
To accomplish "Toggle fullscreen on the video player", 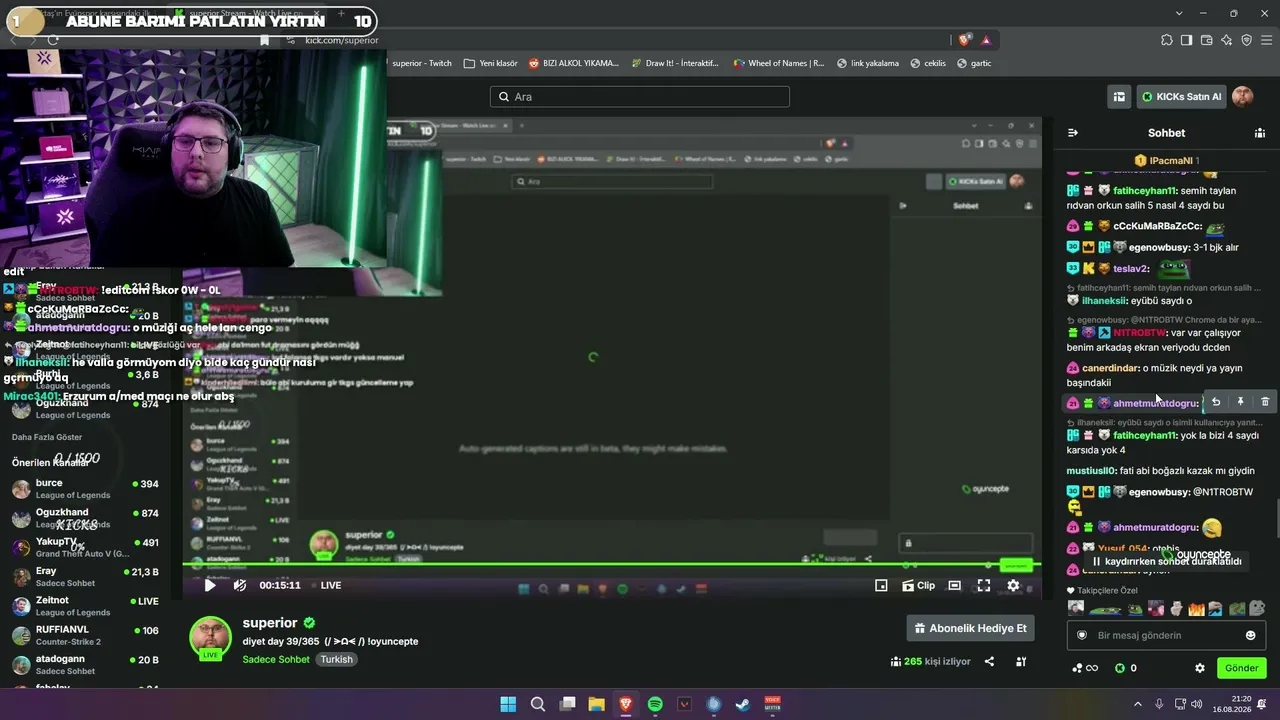I will [984, 585].
